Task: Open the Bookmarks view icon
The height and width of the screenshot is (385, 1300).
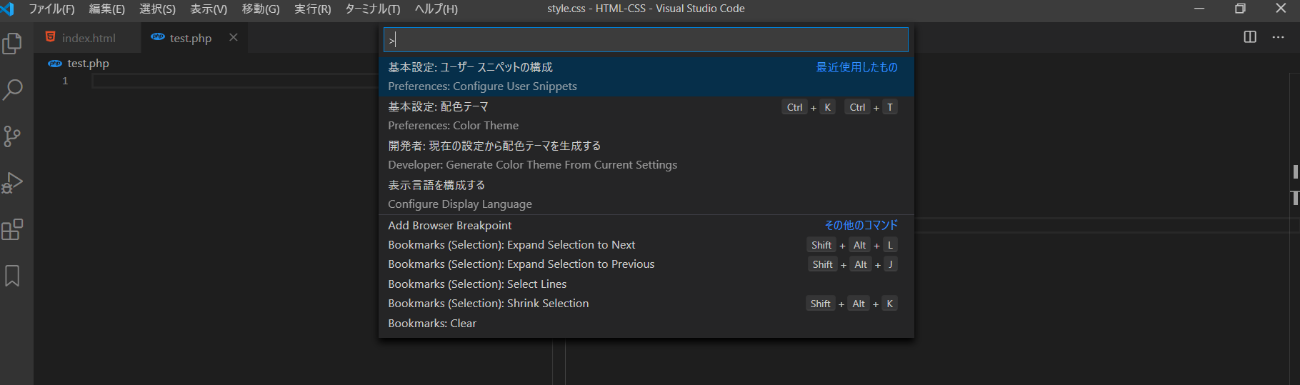Action: click(x=13, y=275)
